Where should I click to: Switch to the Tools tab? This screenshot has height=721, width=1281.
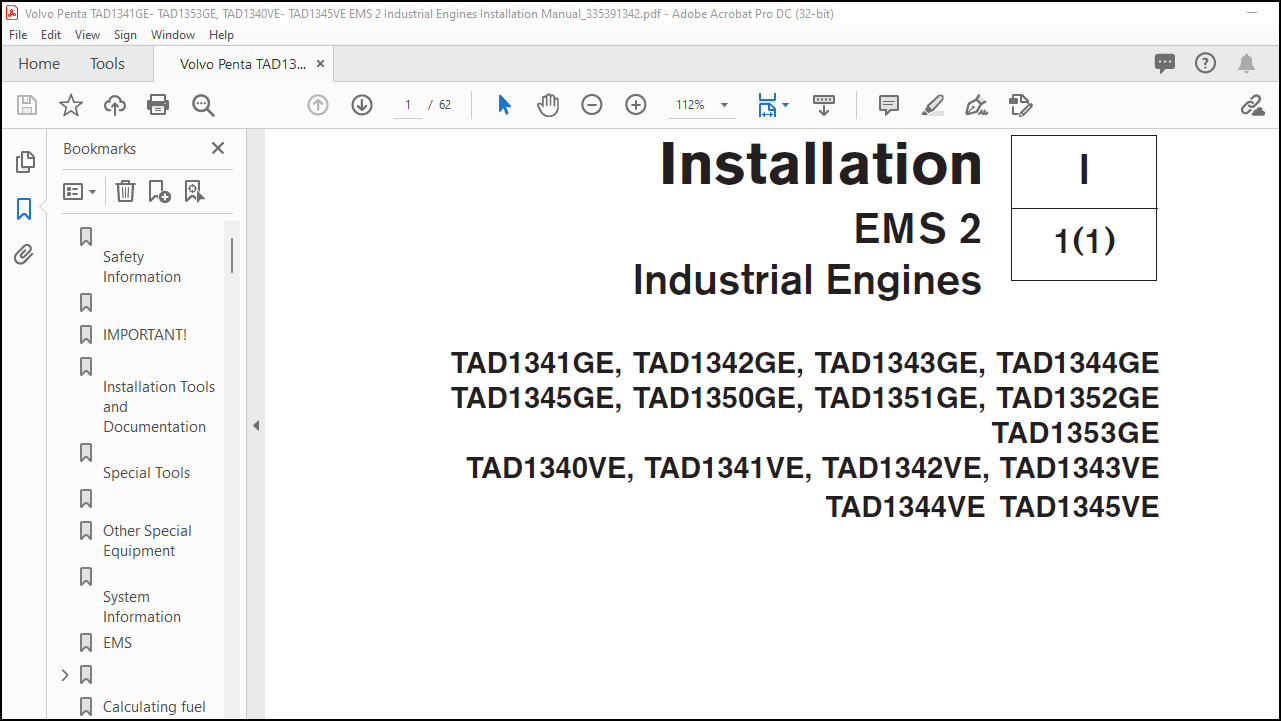tap(107, 63)
